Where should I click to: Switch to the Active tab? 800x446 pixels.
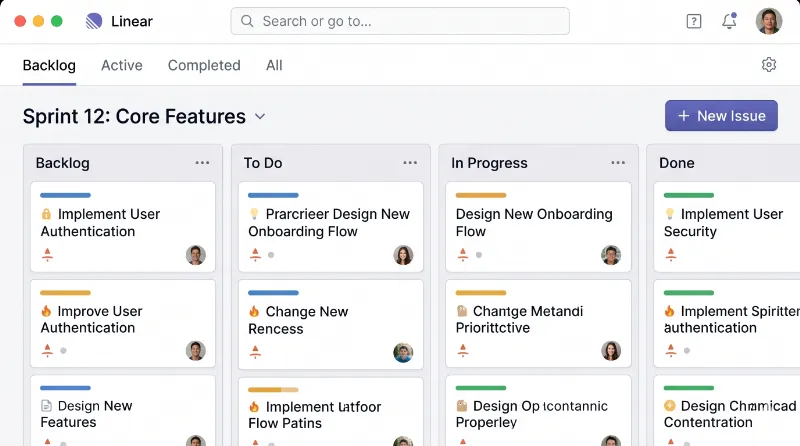[122, 65]
